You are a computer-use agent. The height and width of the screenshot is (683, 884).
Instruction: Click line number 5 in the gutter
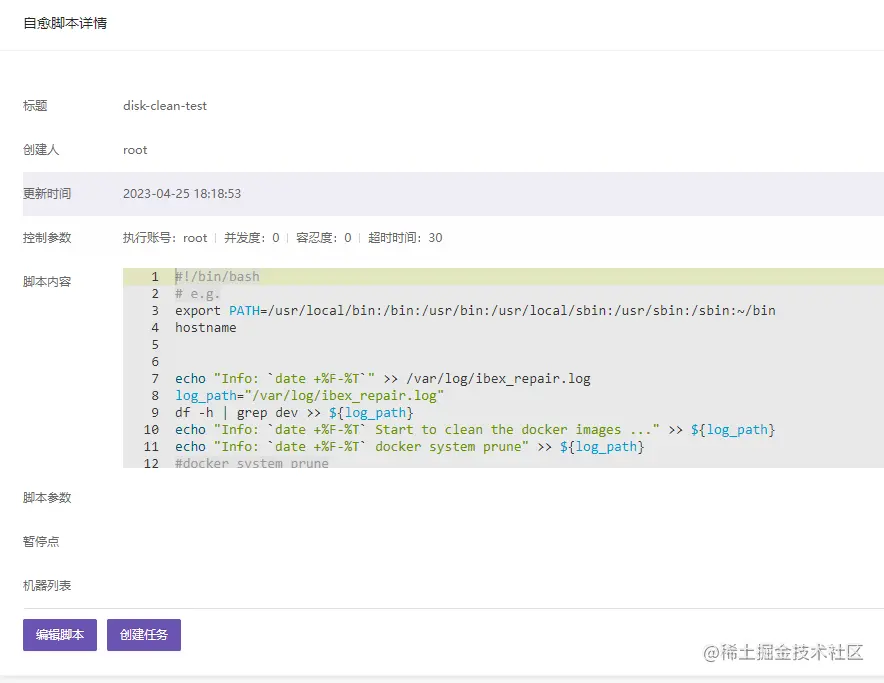coord(154,345)
